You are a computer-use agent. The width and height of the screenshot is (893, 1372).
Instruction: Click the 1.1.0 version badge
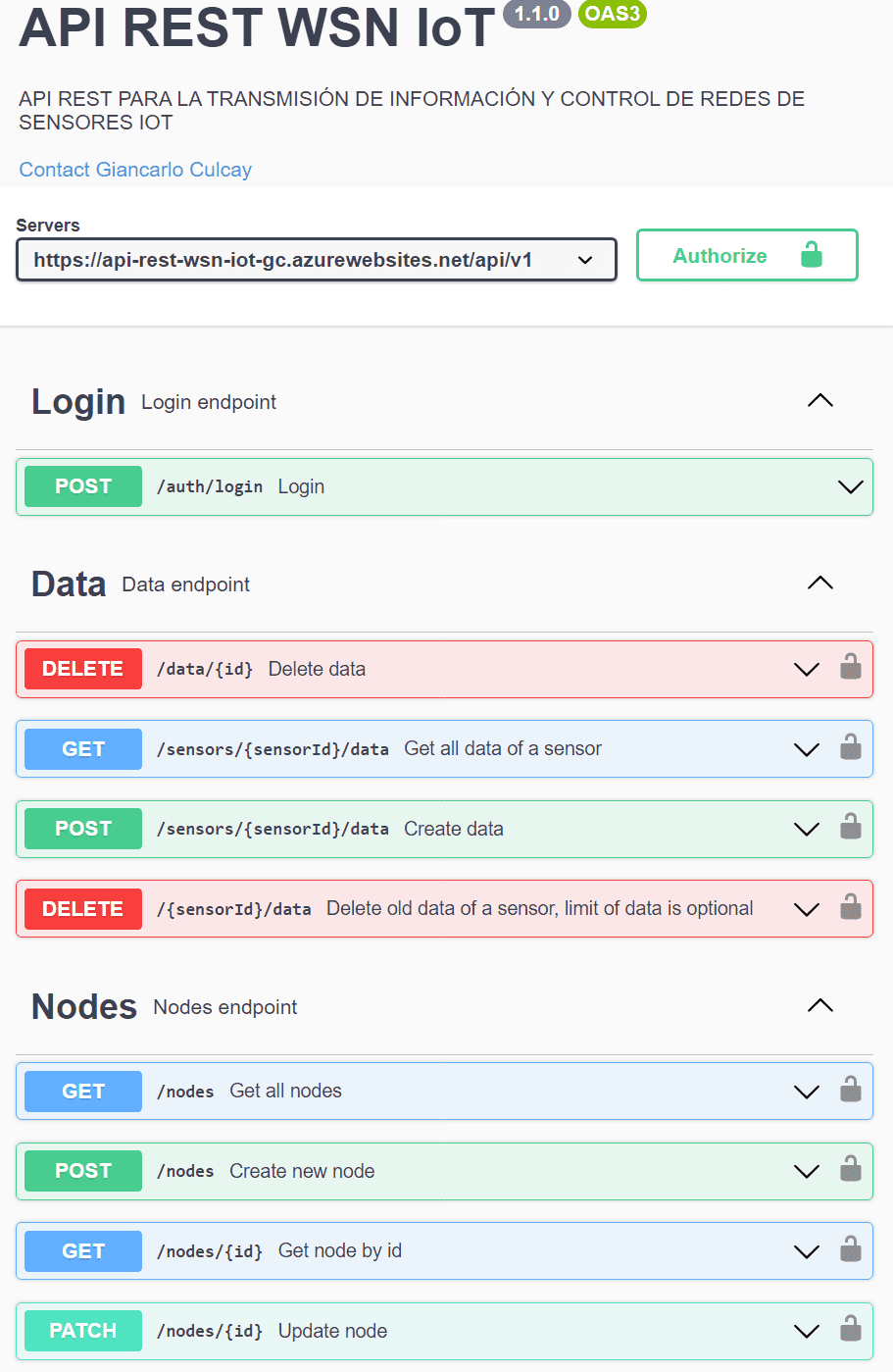tap(537, 14)
